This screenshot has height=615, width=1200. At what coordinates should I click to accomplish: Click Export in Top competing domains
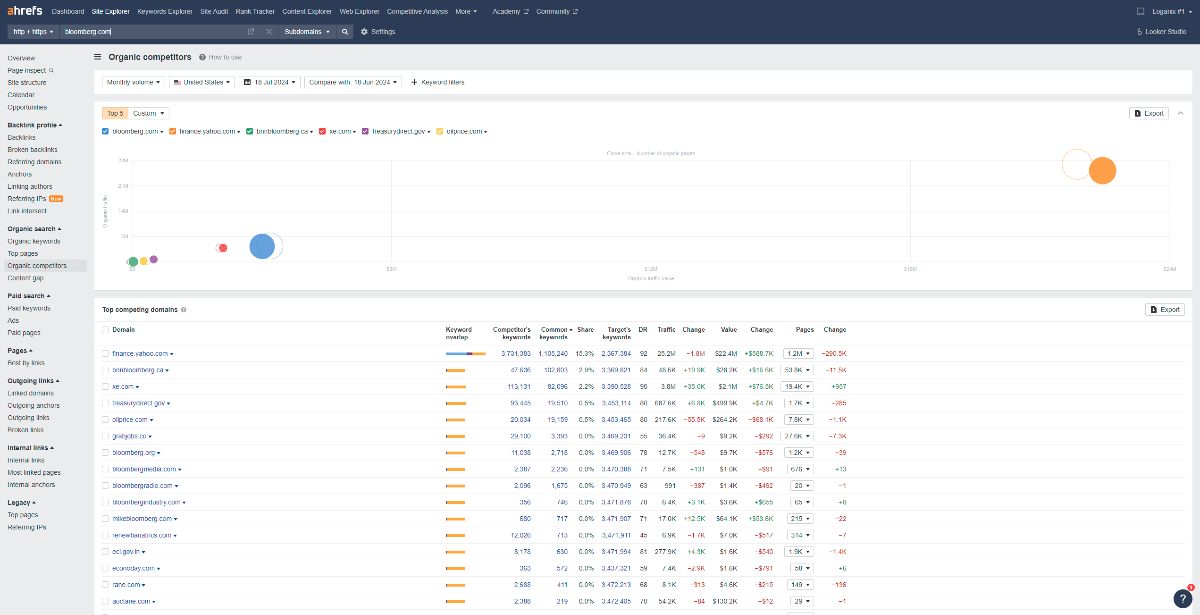tap(1165, 310)
